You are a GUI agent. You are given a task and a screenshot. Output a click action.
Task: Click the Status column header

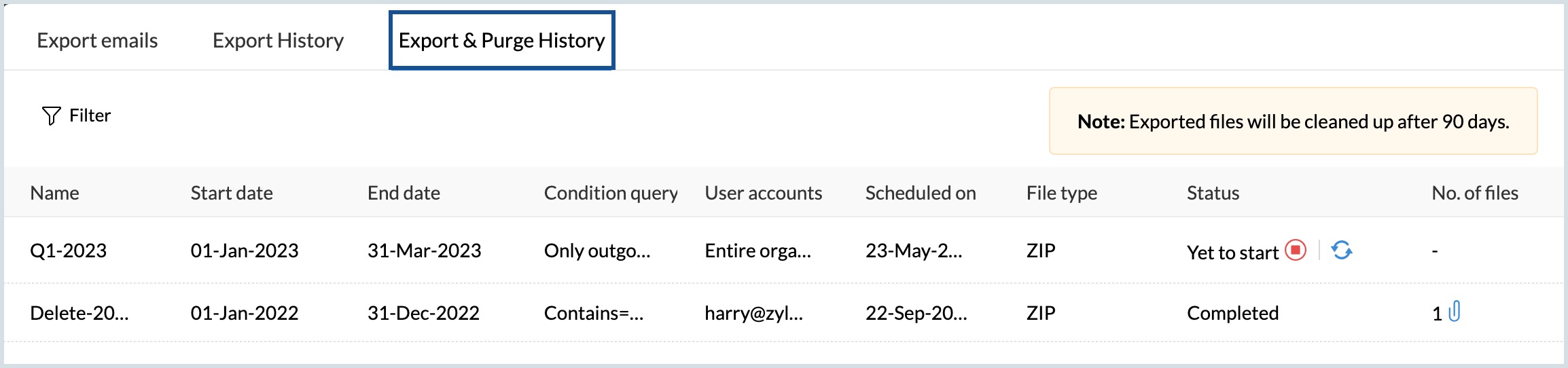(x=1213, y=193)
